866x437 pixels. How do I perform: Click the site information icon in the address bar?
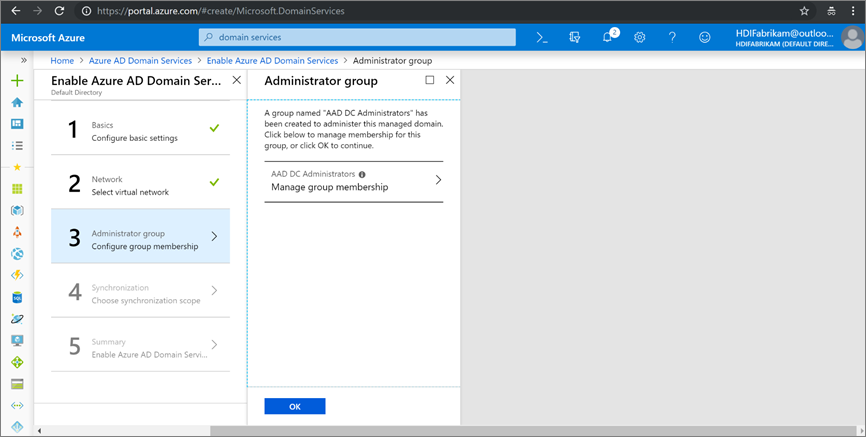[x=86, y=11]
